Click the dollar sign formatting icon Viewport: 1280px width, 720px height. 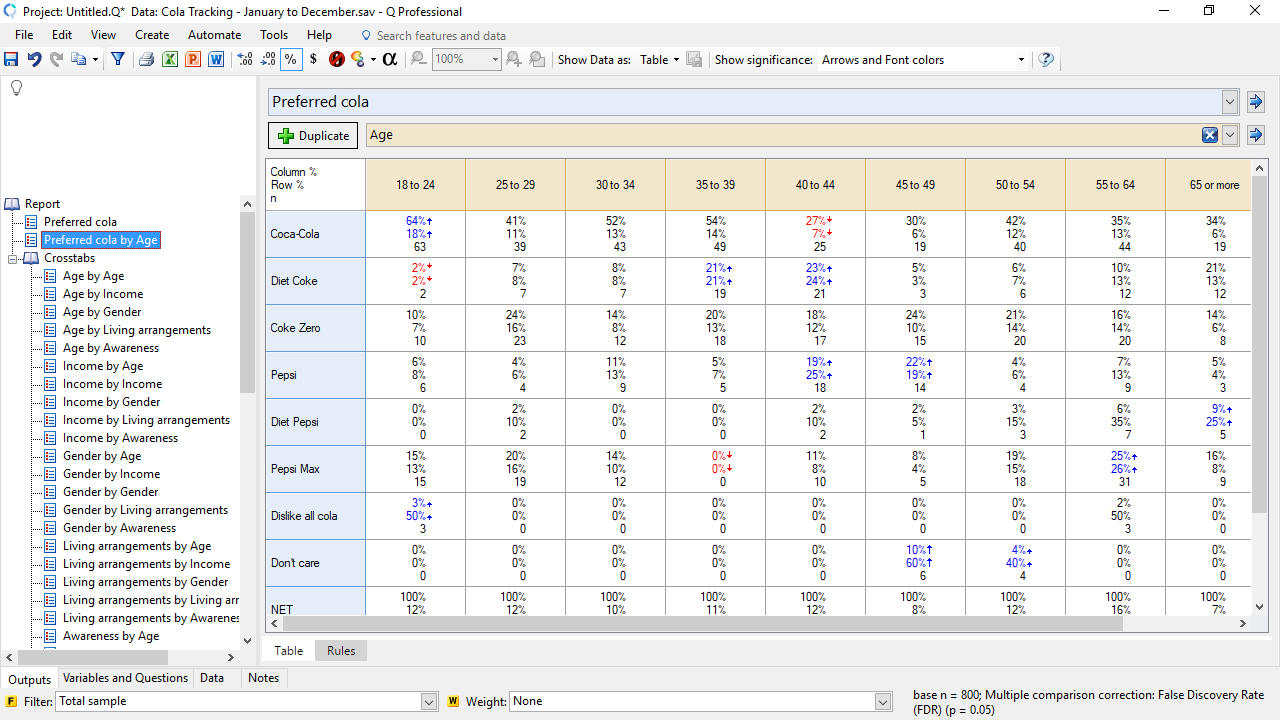(x=313, y=60)
